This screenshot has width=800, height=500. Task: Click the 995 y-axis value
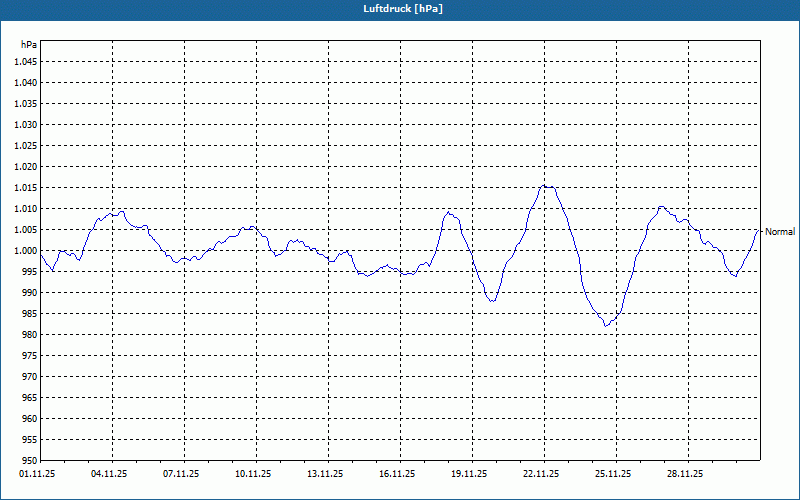(x=30, y=271)
